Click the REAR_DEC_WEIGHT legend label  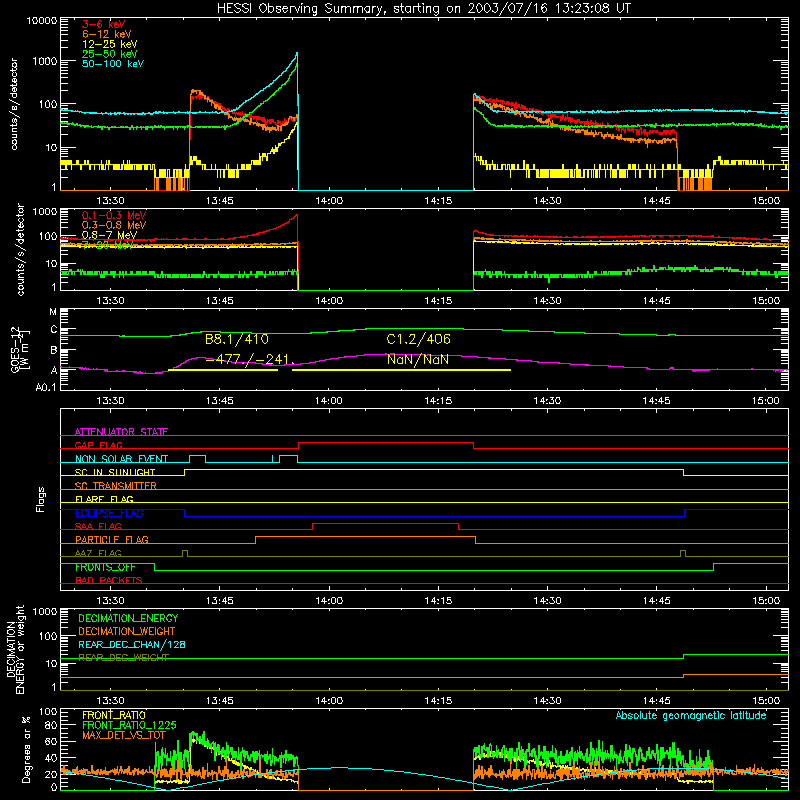click(x=123, y=658)
